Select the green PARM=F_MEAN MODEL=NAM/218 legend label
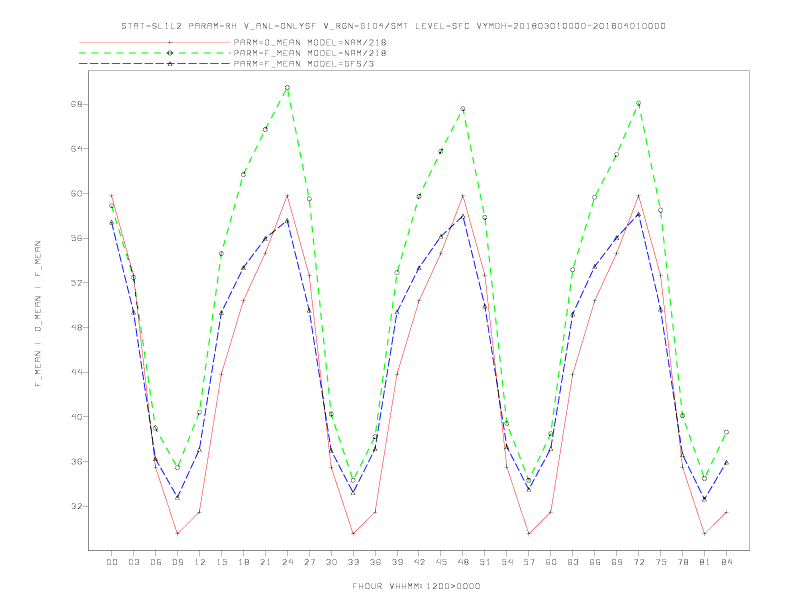 (310, 53)
